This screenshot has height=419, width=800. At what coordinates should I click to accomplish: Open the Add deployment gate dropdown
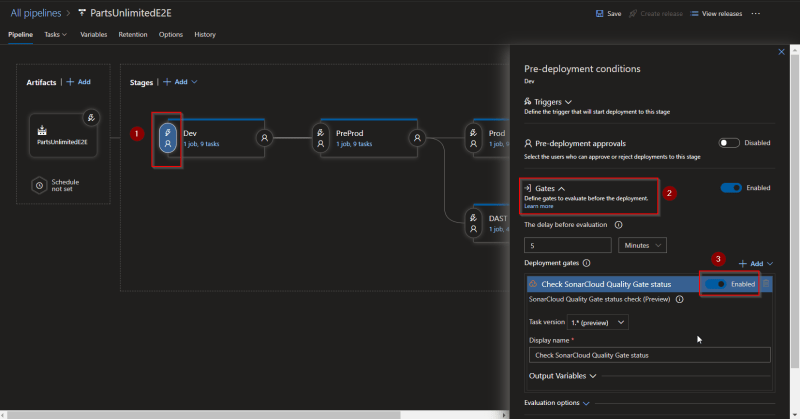point(756,263)
